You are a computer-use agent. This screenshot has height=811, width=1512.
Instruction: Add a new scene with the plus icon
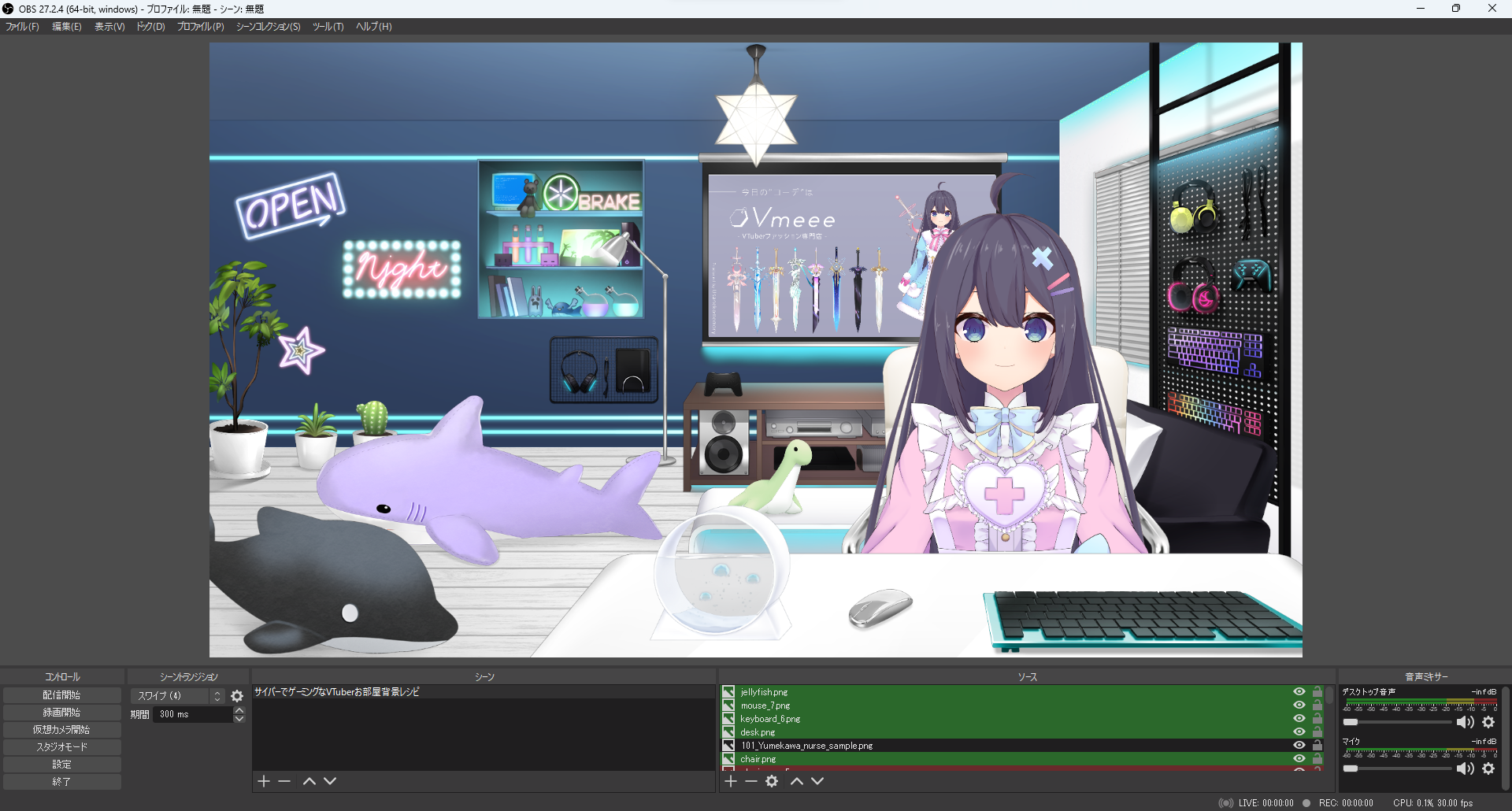click(x=264, y=781)
